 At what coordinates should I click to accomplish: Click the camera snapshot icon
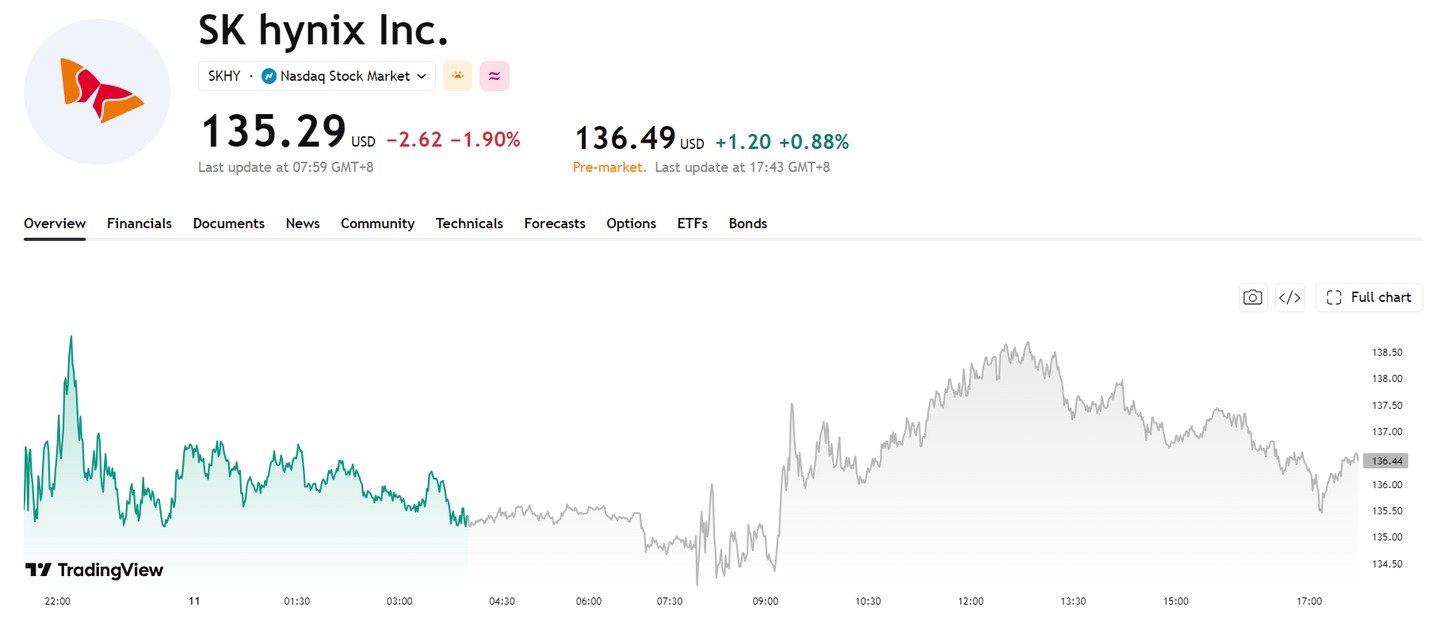click(x=1252, y=297)
